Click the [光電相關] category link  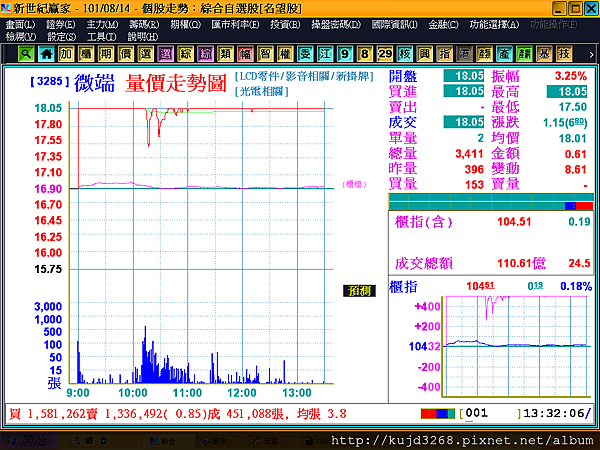tap(262, 91)
